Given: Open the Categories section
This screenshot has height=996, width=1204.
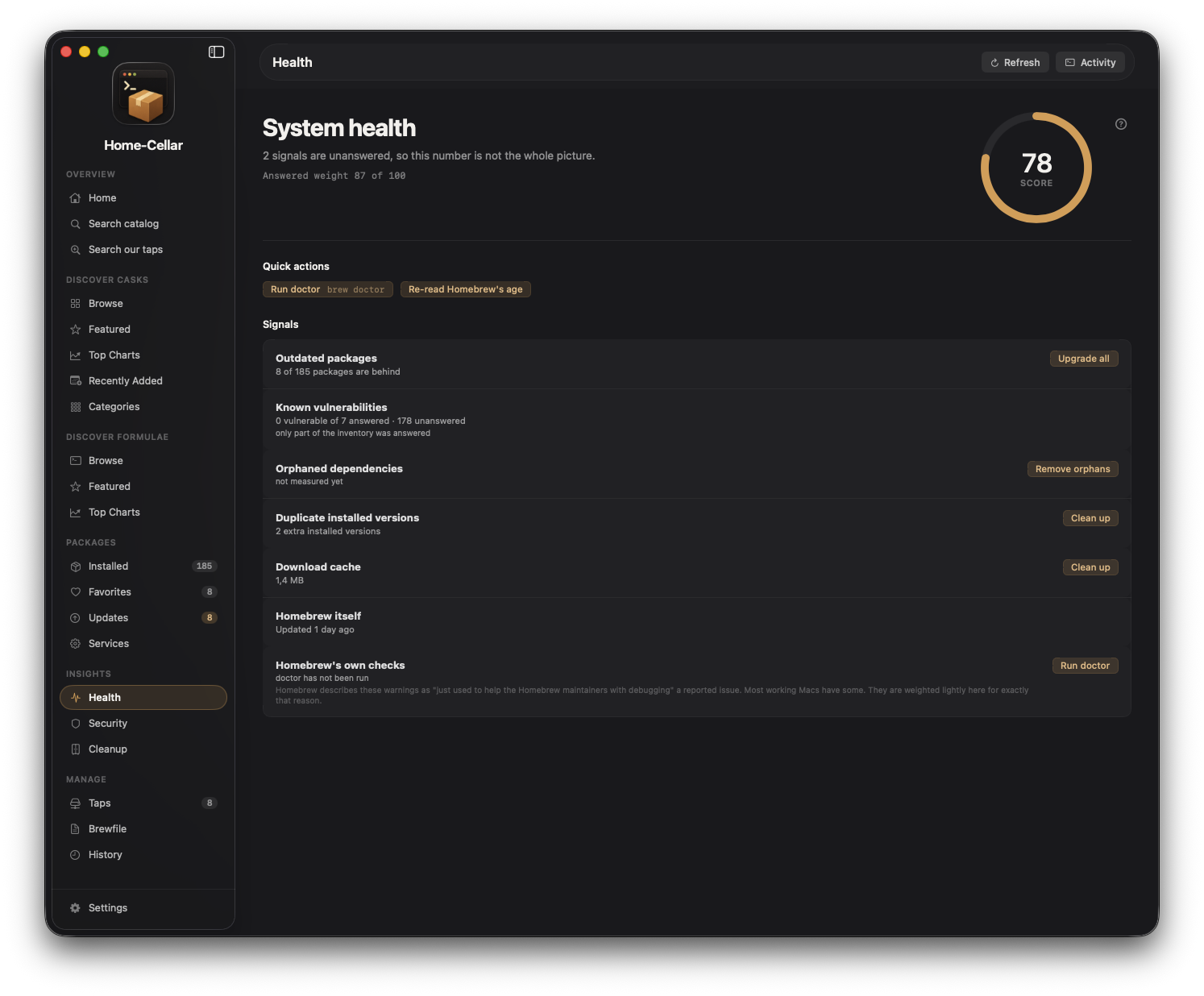Looking at the screenshot, I should point(143,407).
